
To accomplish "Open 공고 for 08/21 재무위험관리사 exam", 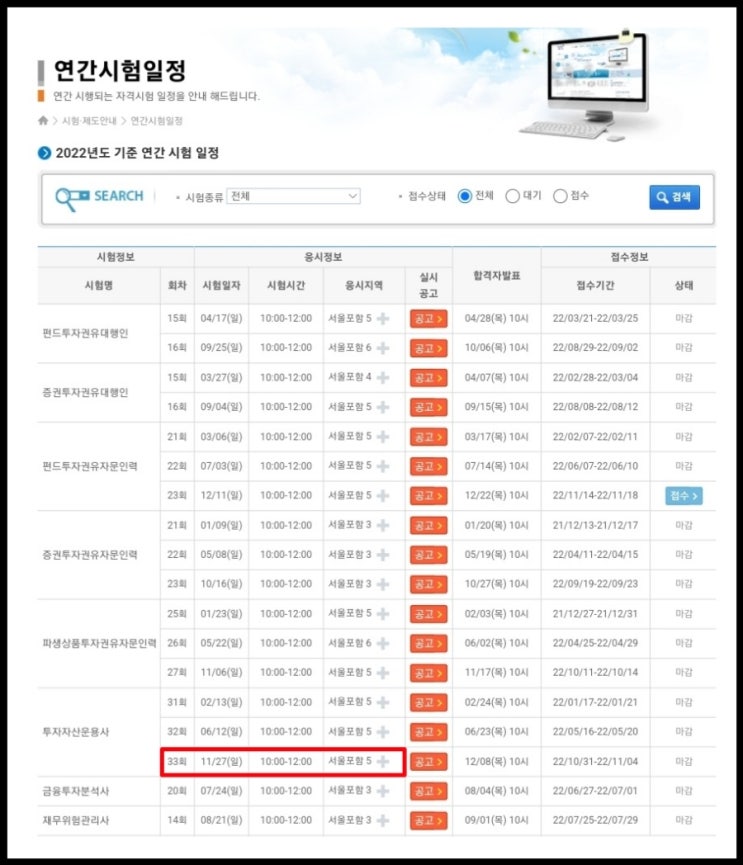I will pos(429,821).
